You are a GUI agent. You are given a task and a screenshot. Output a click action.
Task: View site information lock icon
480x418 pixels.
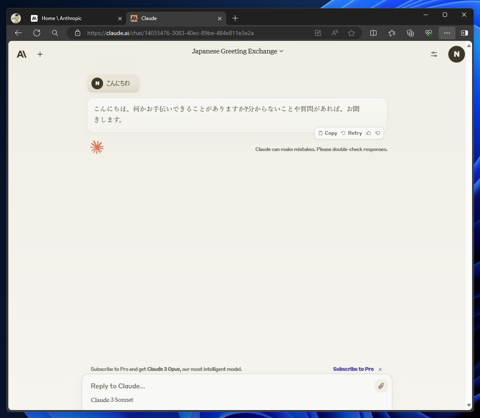tap(78, 33)
